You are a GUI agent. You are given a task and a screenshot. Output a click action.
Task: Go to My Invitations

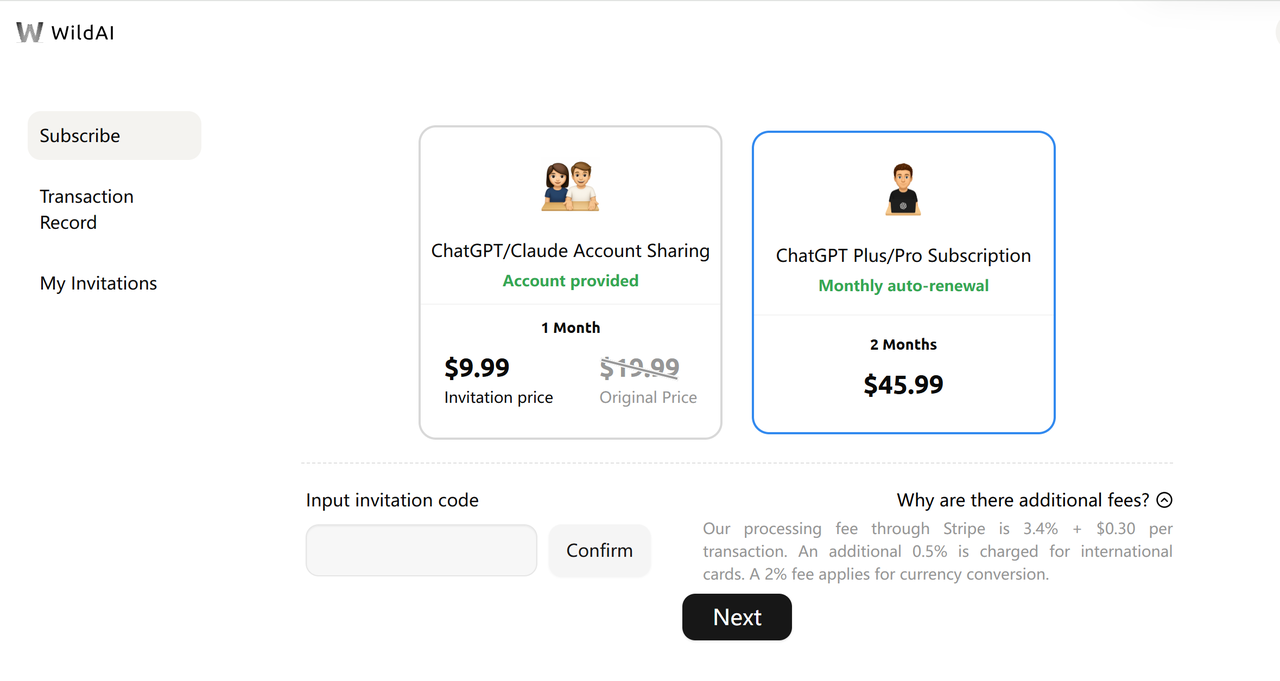click(98, 283)
